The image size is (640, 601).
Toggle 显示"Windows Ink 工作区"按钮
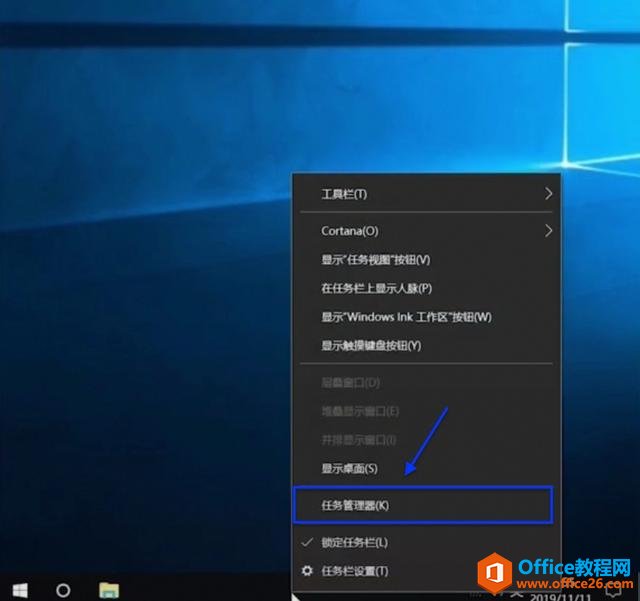(x=406, y=317)
